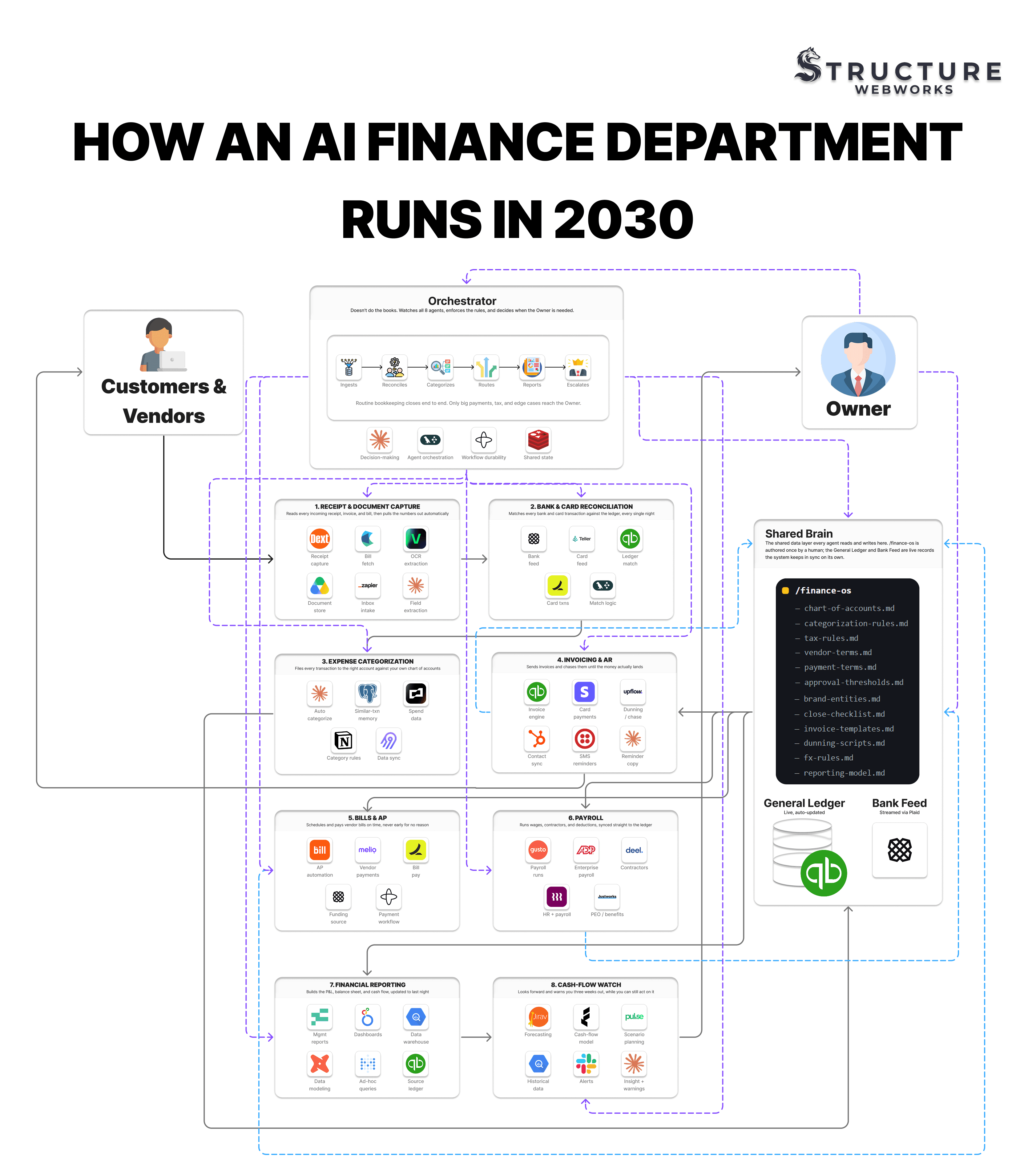The width and height of the screenshot is (1036, 1171).
Task: Click the Owner avatar
Action: point(858,359)
